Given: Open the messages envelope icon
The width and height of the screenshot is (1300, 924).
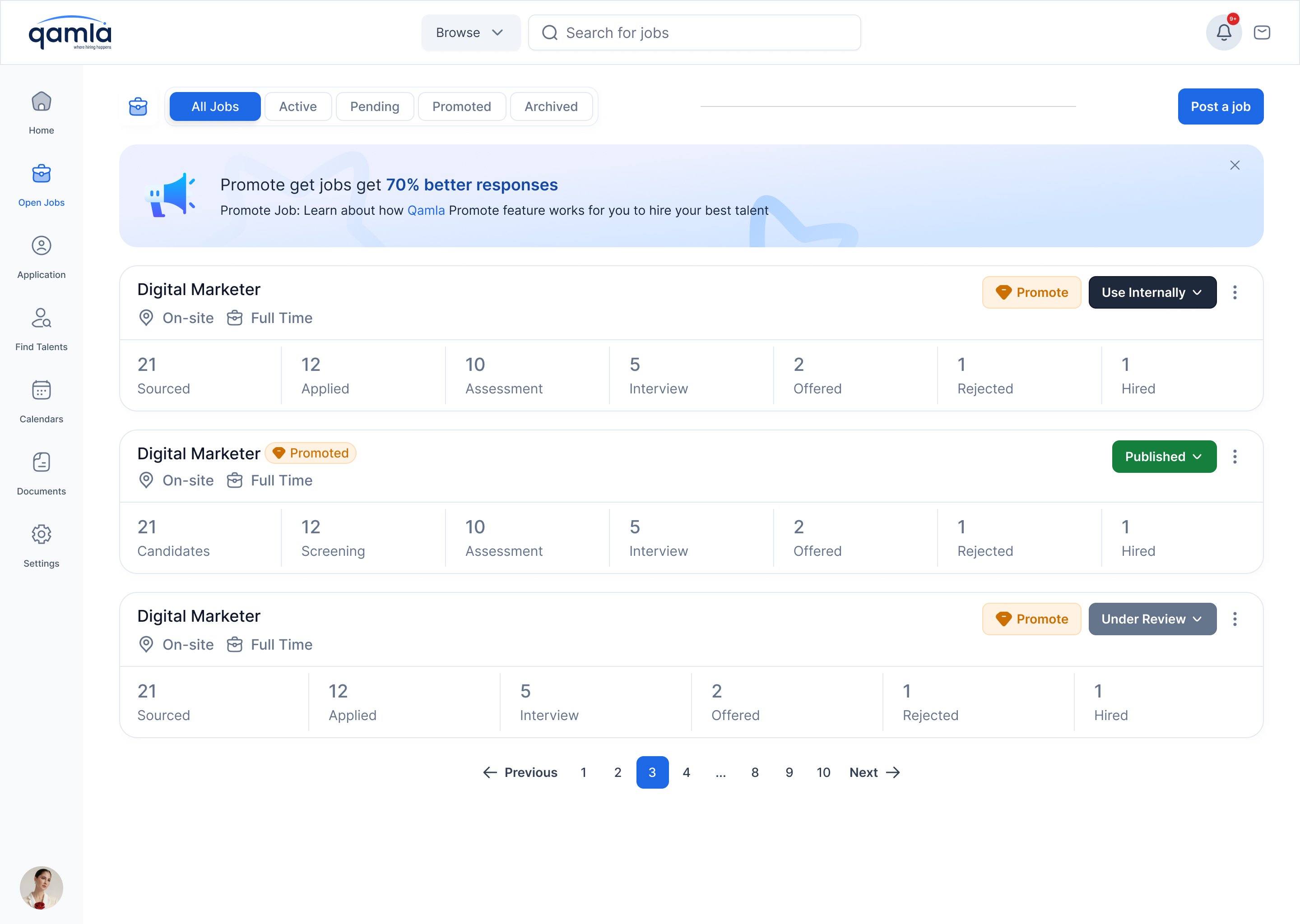Looking at the screenshot, I should pyautogui.click(x=1262, y=32).
